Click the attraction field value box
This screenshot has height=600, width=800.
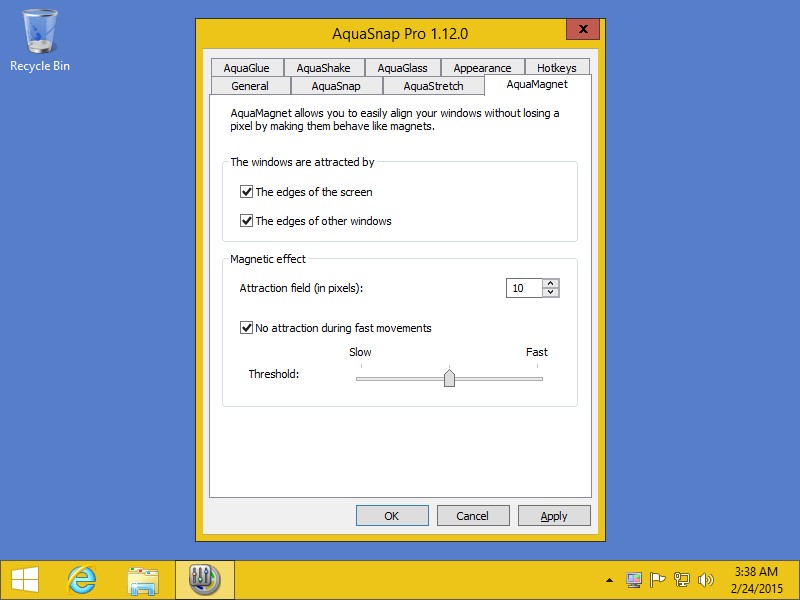(524, 288)
